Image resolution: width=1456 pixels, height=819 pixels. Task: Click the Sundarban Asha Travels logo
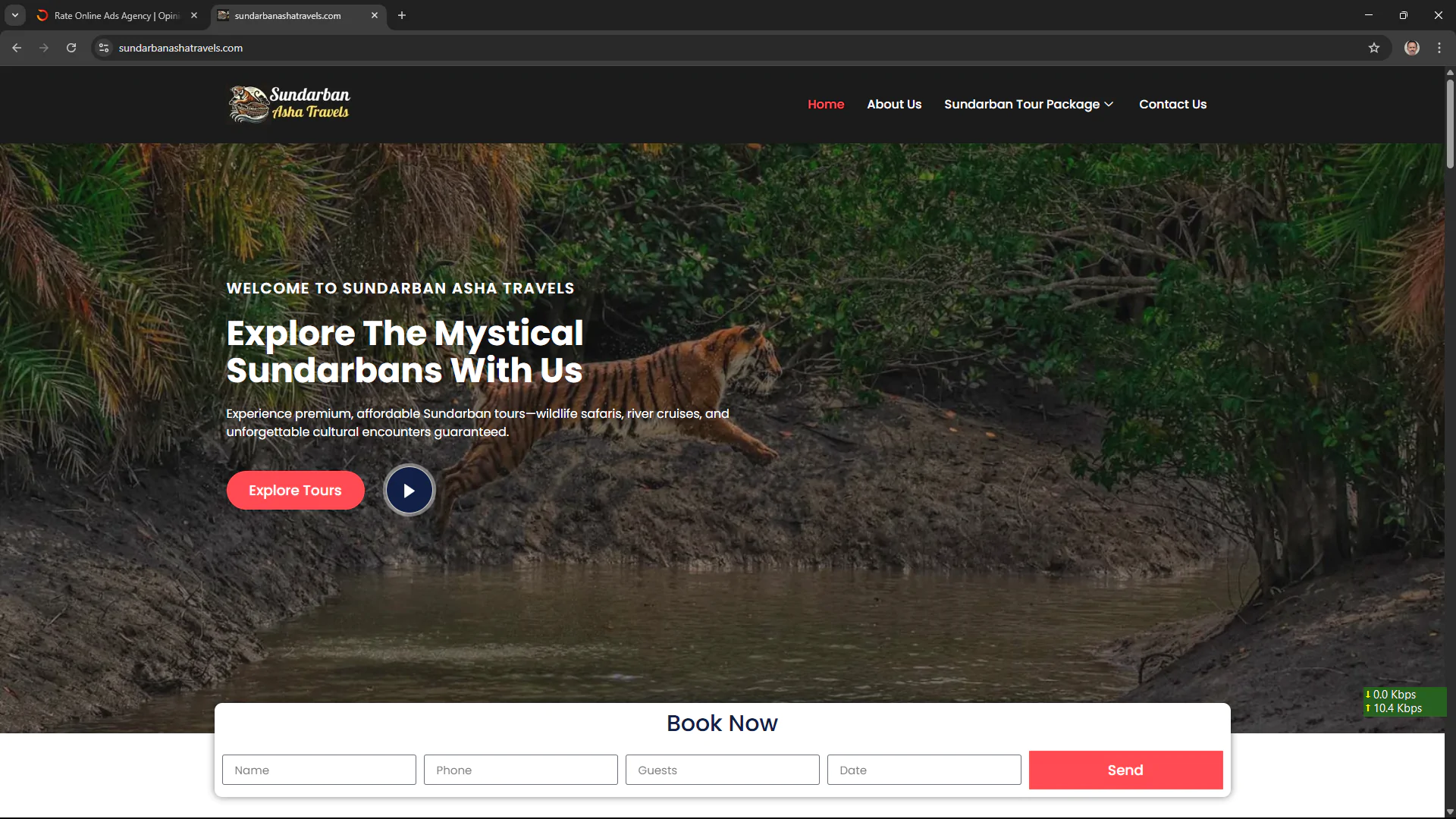[x=289, y=104]
